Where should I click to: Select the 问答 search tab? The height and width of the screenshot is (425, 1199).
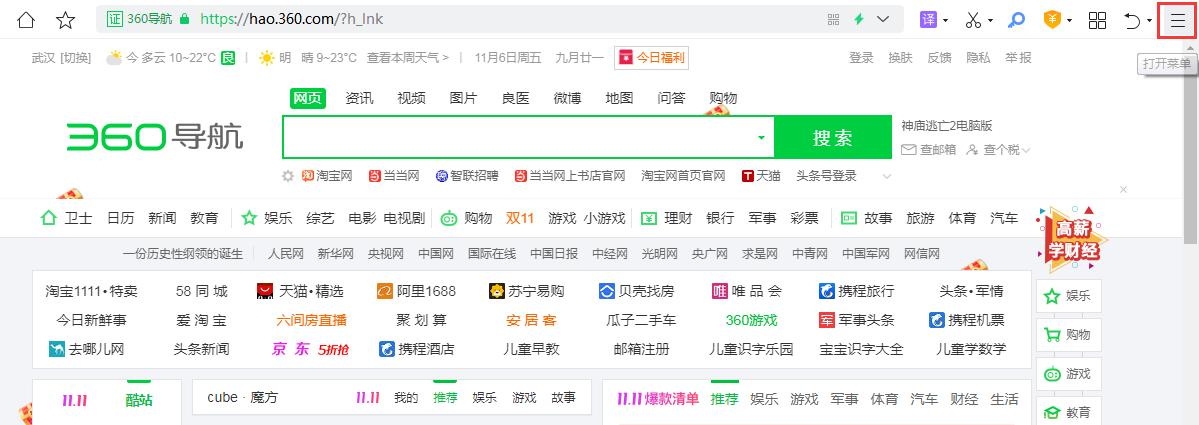click(671, 98)
